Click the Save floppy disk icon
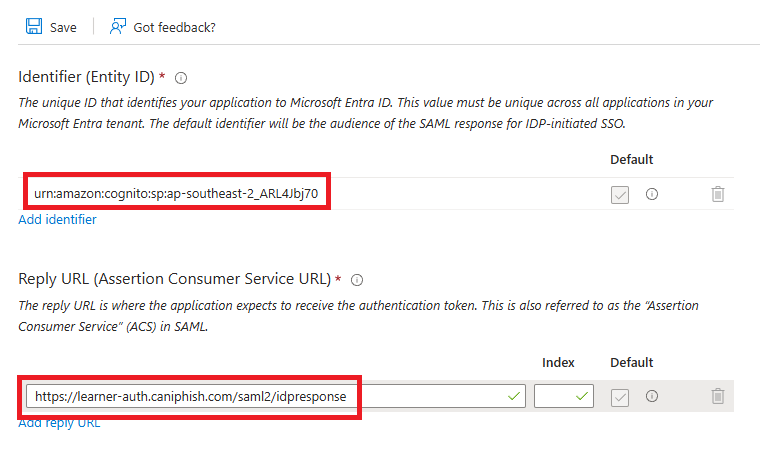760x449 pixels. [33, 27]
